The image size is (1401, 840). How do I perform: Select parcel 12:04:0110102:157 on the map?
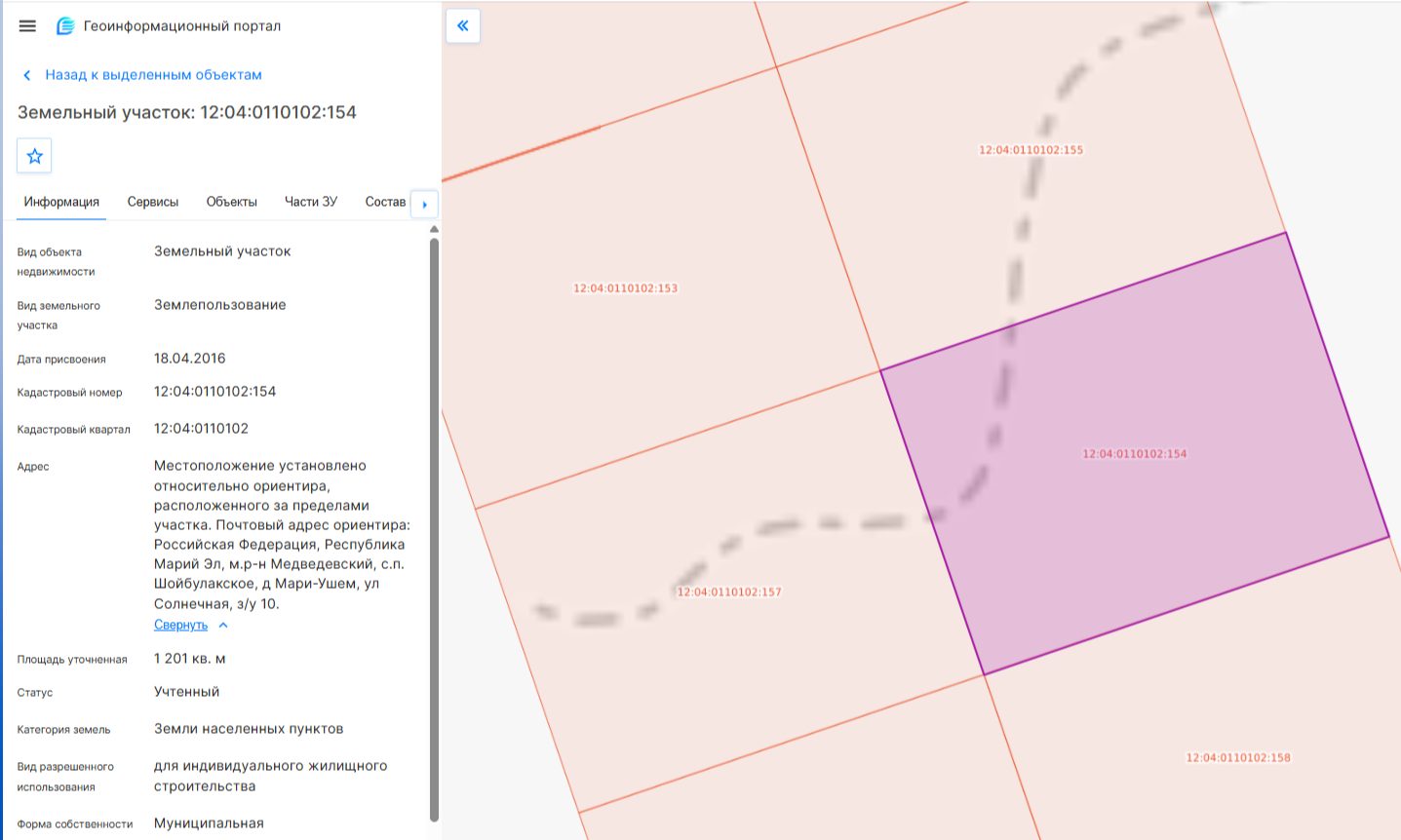pyautogui.click(x=729, y=592)
